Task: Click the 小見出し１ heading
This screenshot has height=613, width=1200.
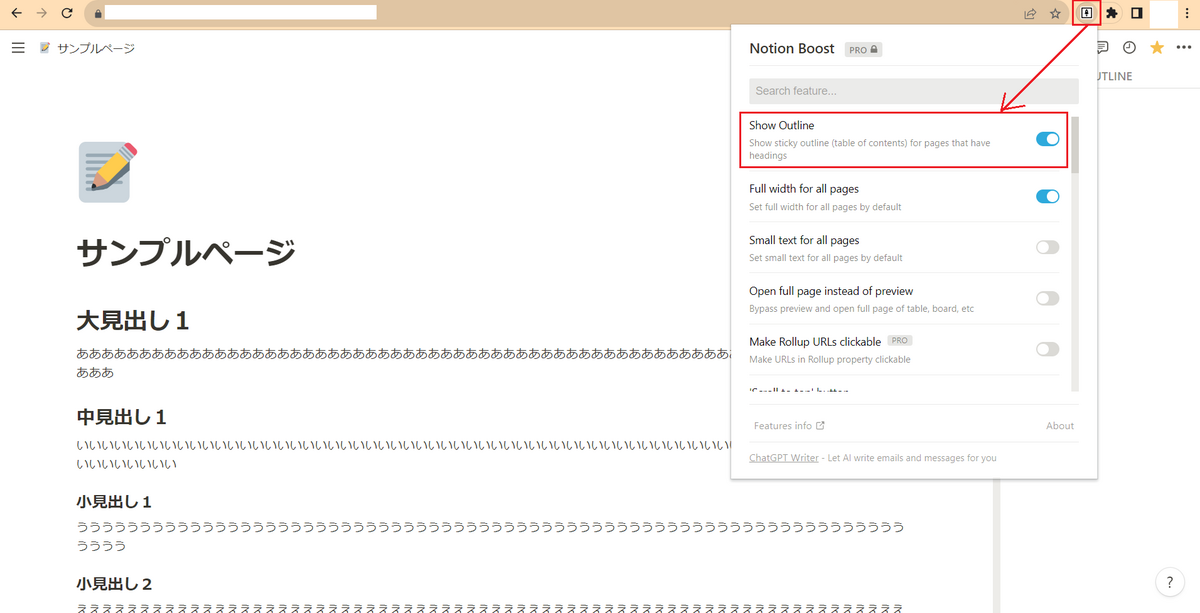Action: pyautogui.click(x=114, y=501)
